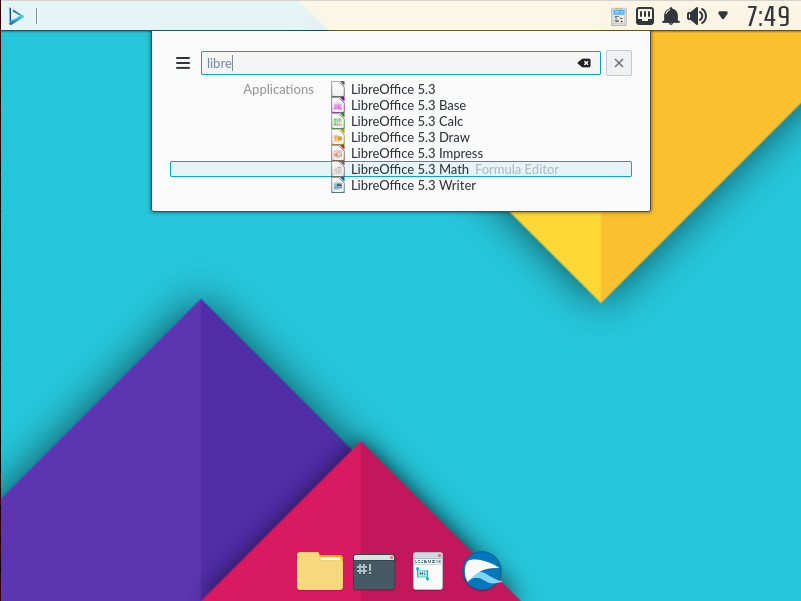
Task: Click the 7:49 clock in the panel
Action: tap(768, 16)
